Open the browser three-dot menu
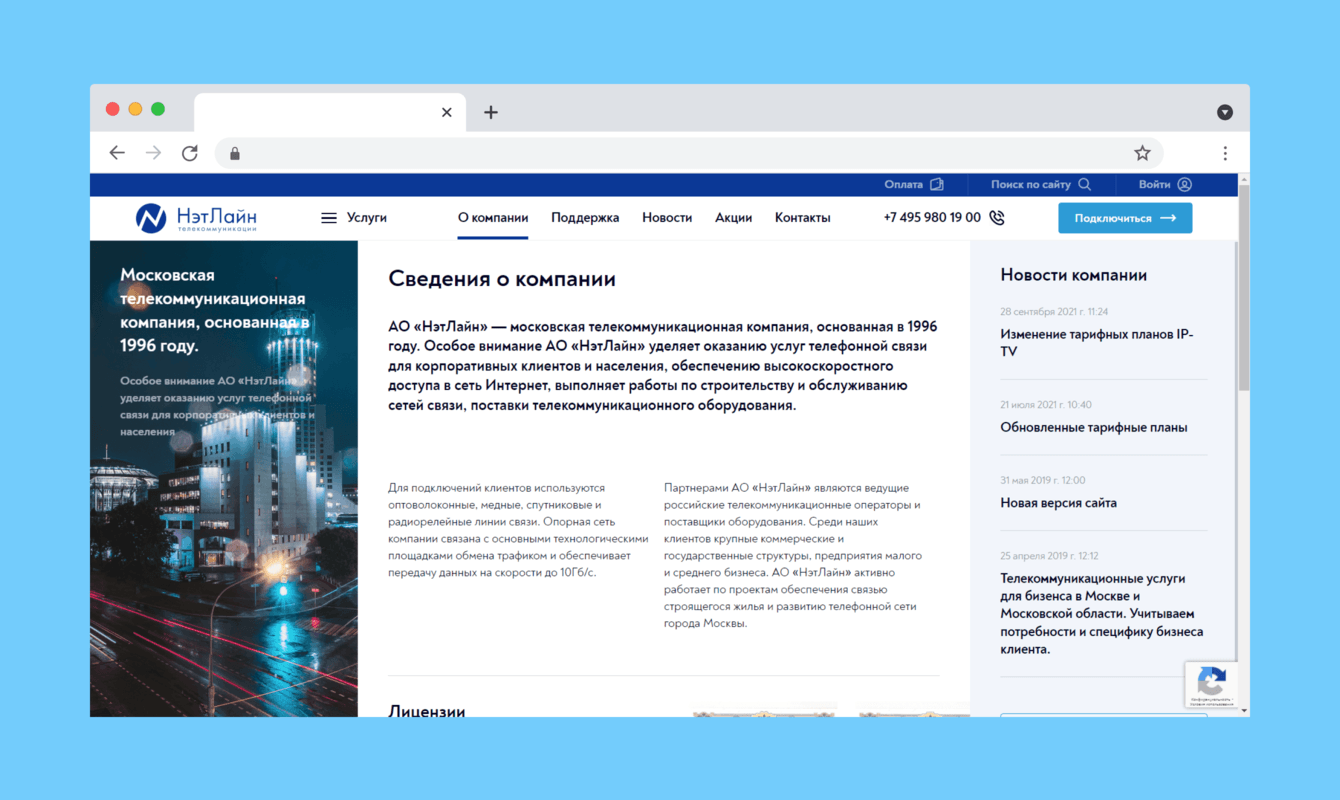Viewport: 1340px width, 800px height. (x=1225, y=153)
